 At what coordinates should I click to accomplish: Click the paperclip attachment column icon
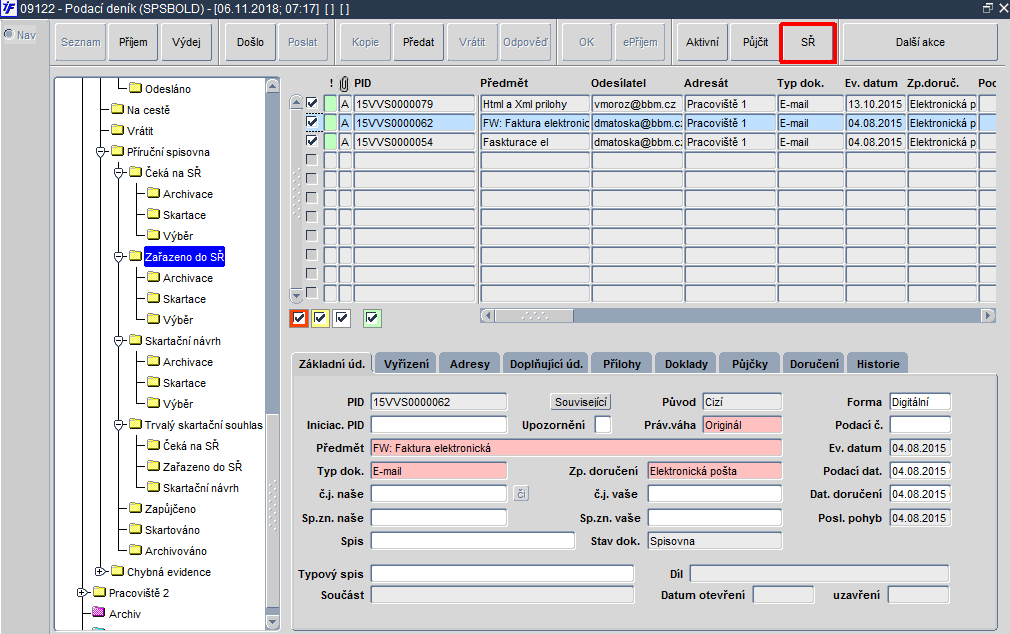345,84
